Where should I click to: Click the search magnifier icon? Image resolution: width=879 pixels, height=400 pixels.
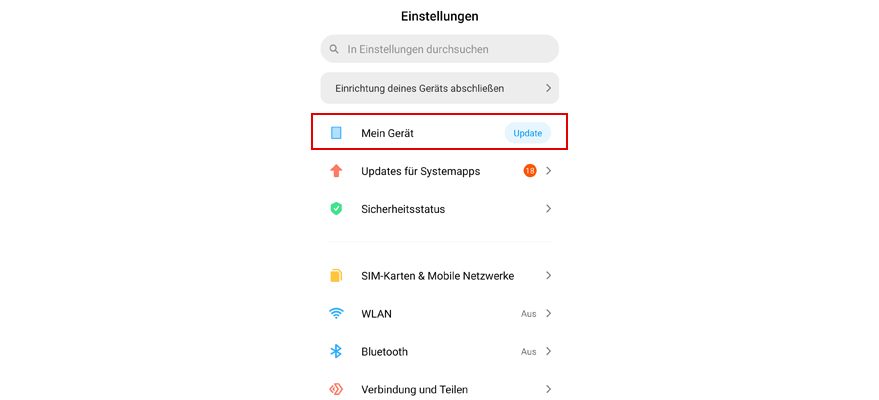tap(334, 49)
